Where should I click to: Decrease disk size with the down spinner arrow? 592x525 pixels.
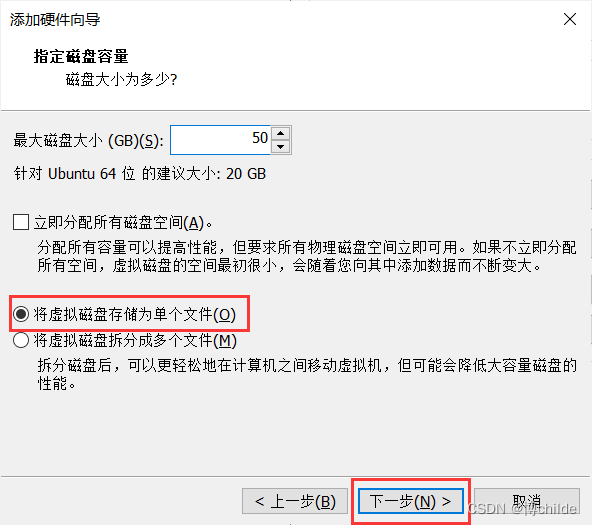click(281, 147)
